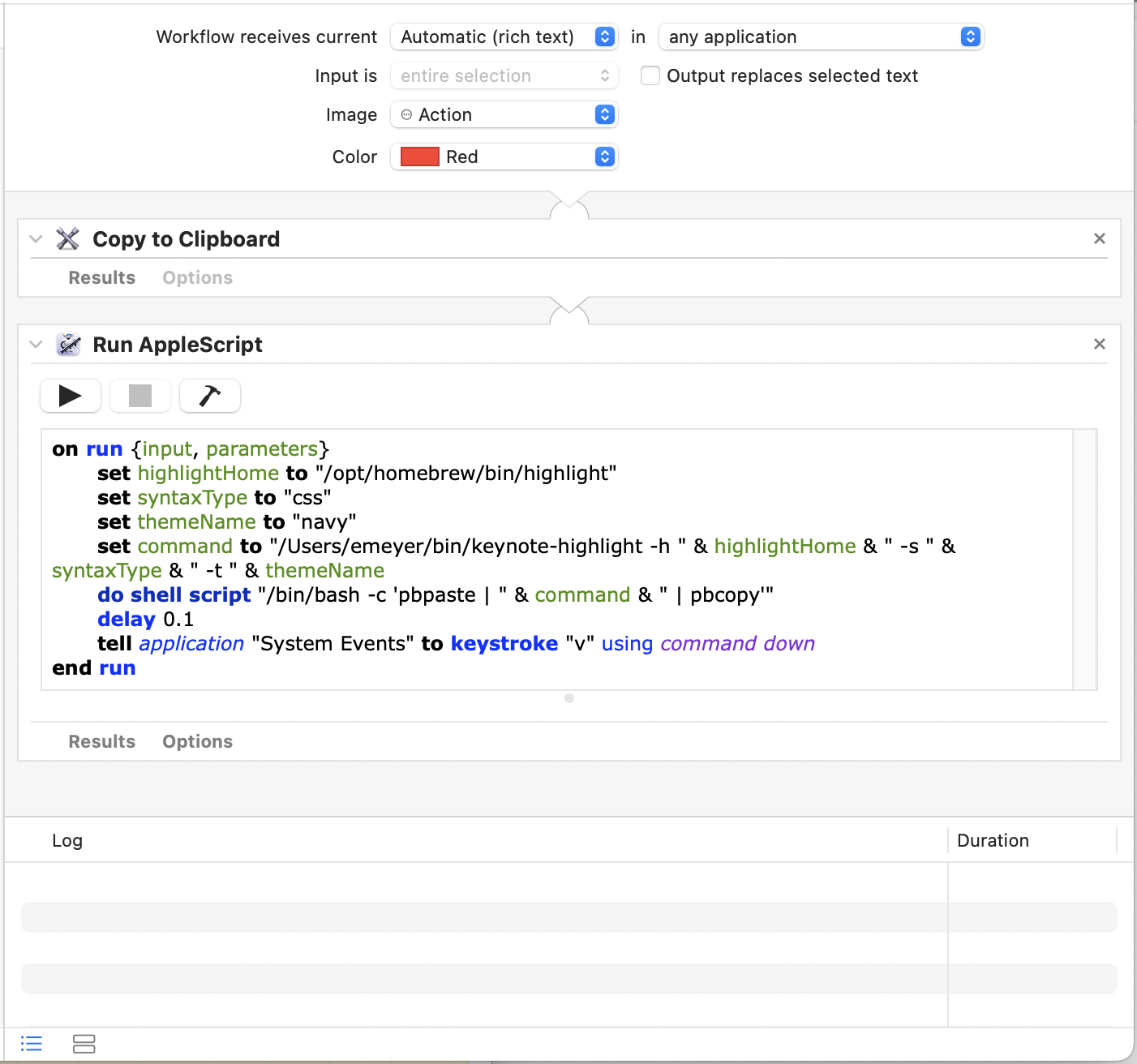
Task: Remove the Run AppleScript action
Action: click(x=1100, y=344)
